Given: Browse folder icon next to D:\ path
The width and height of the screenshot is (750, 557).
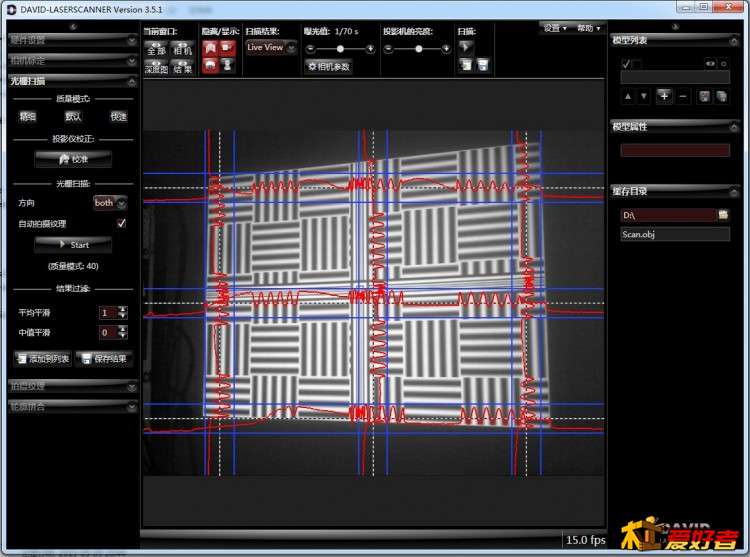Looking at the screenshot, I should (x=723, y=215).
